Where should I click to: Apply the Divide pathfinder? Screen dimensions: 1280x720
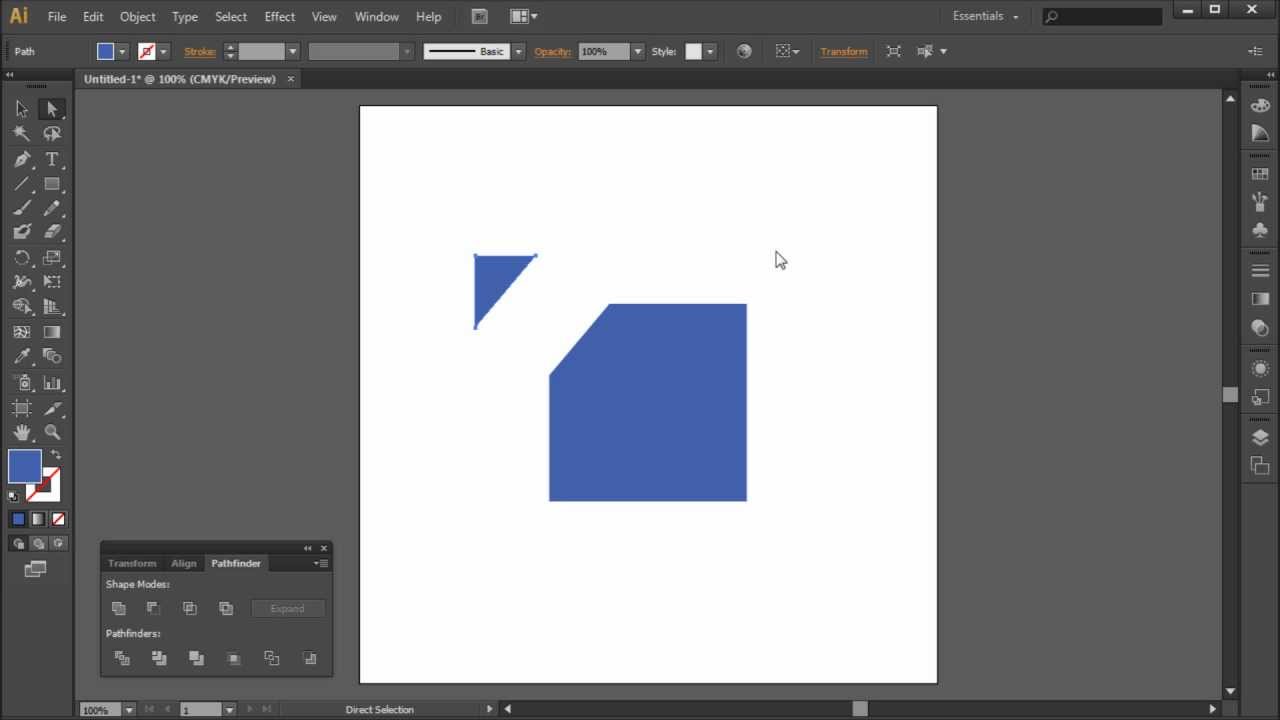(122, 658)
